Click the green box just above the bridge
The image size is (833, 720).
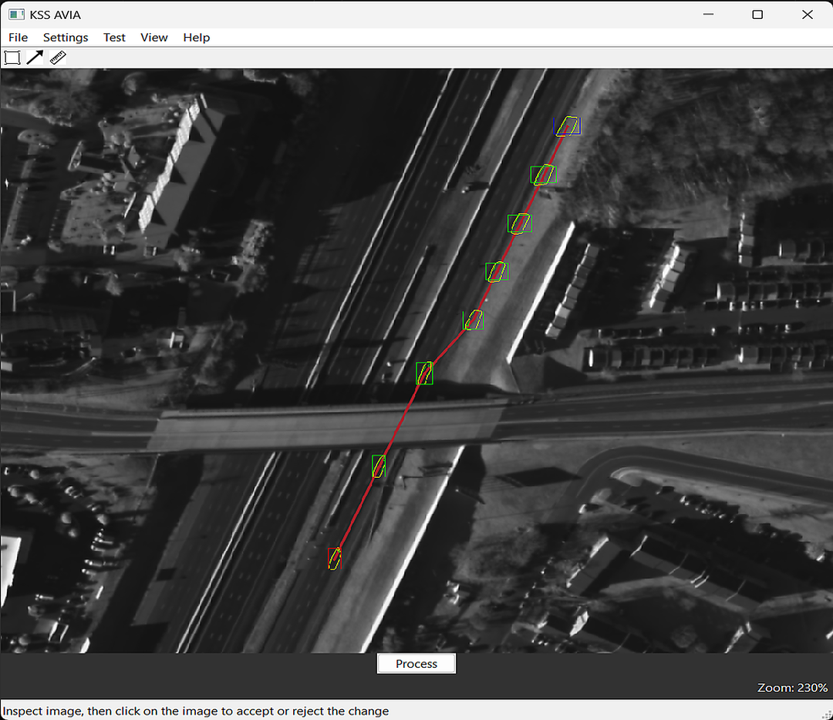coord(424,373)
